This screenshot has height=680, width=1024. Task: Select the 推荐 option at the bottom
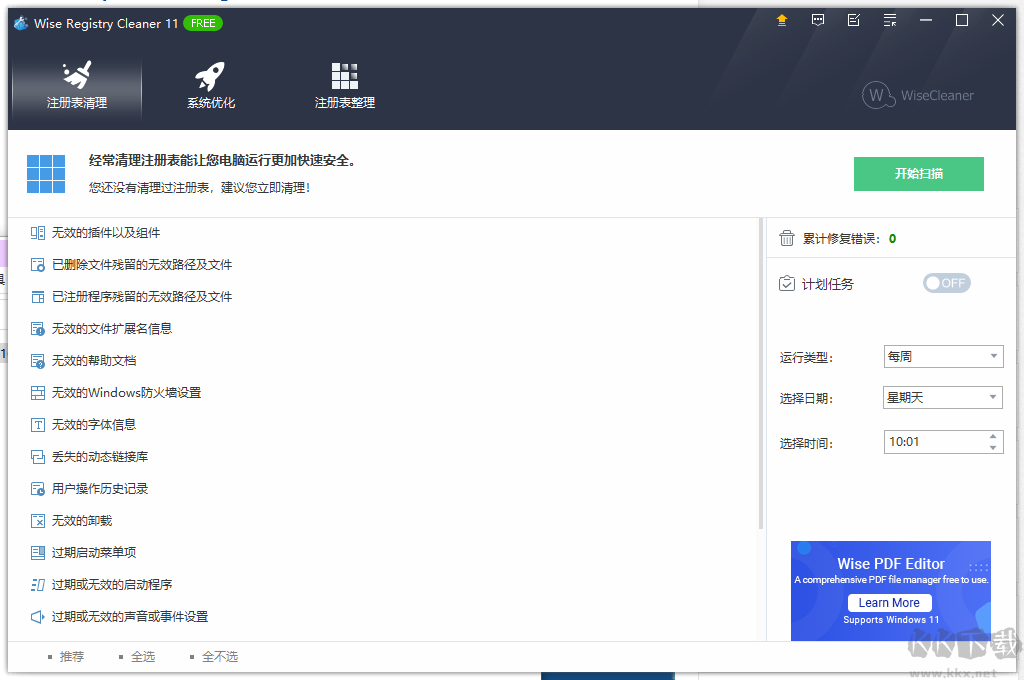point(71,656)
